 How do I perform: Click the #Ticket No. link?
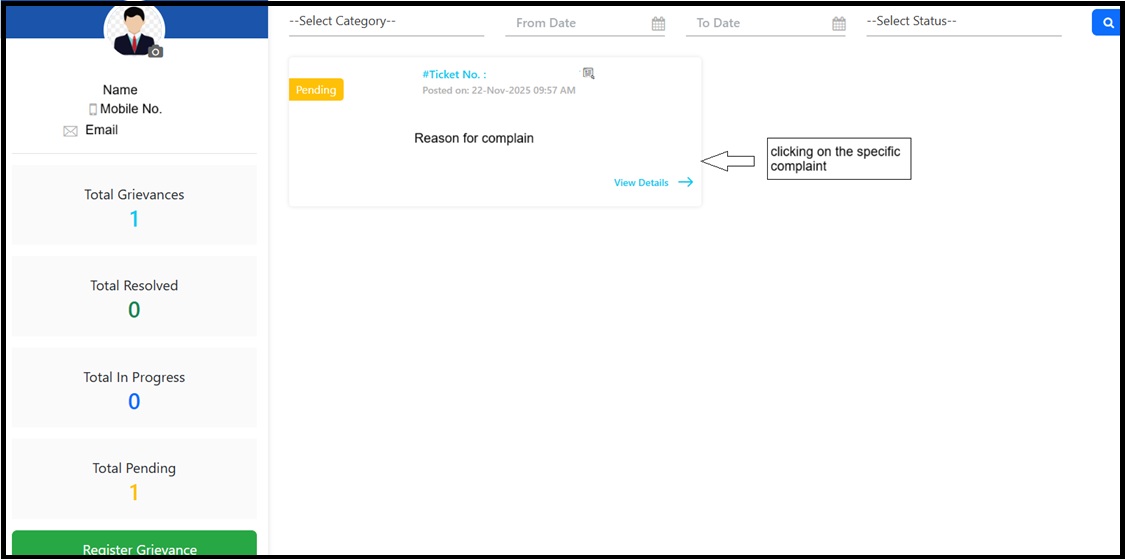454,75
